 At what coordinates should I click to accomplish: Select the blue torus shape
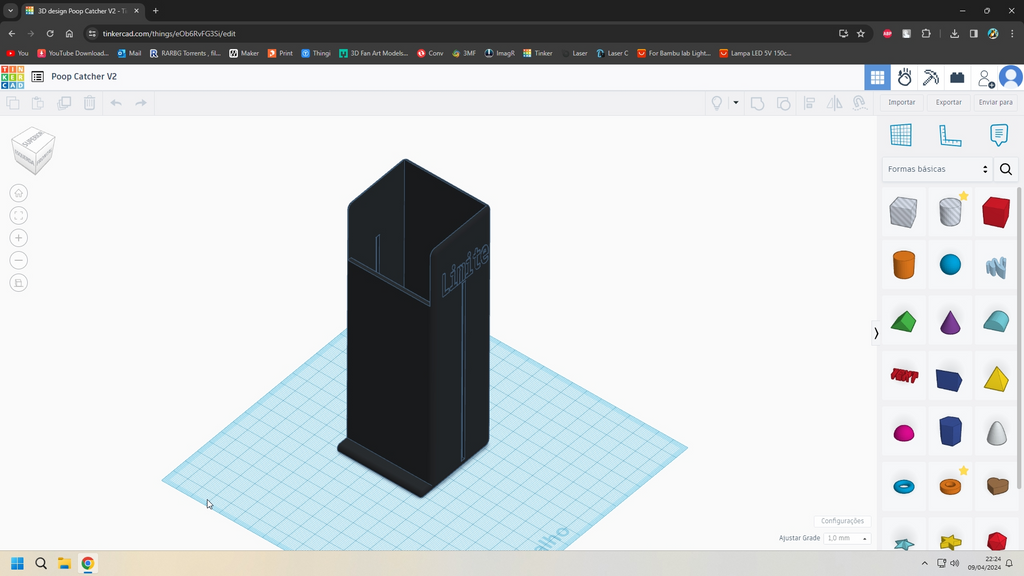(x=904, y=487)
